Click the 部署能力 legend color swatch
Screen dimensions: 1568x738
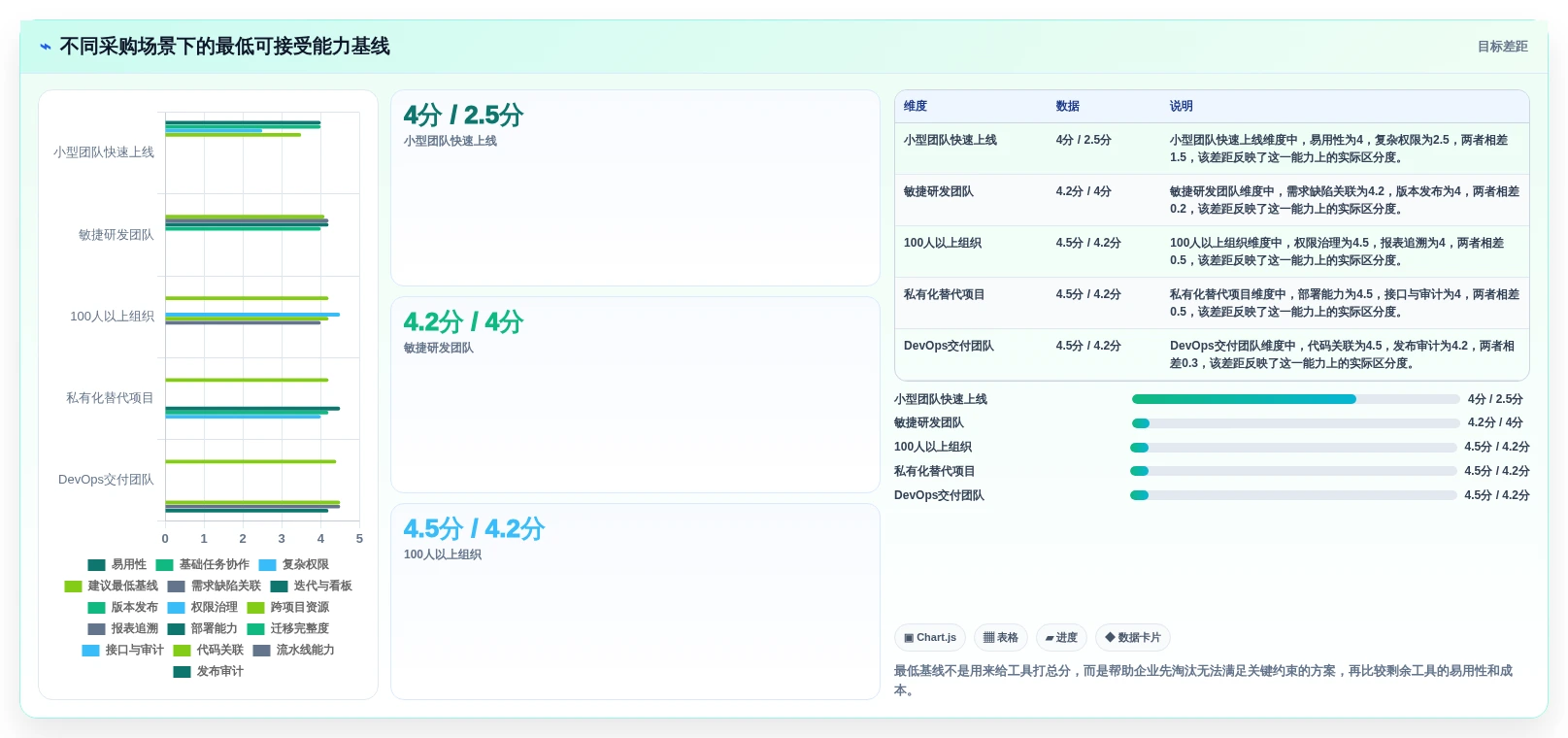pos(176,629)
